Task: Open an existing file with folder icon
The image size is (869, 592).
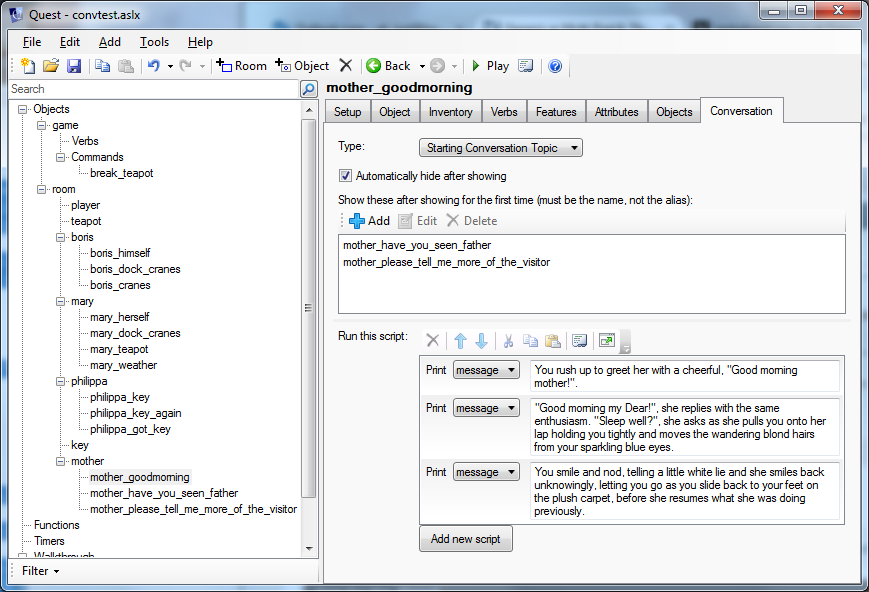Action: point(51,66)
